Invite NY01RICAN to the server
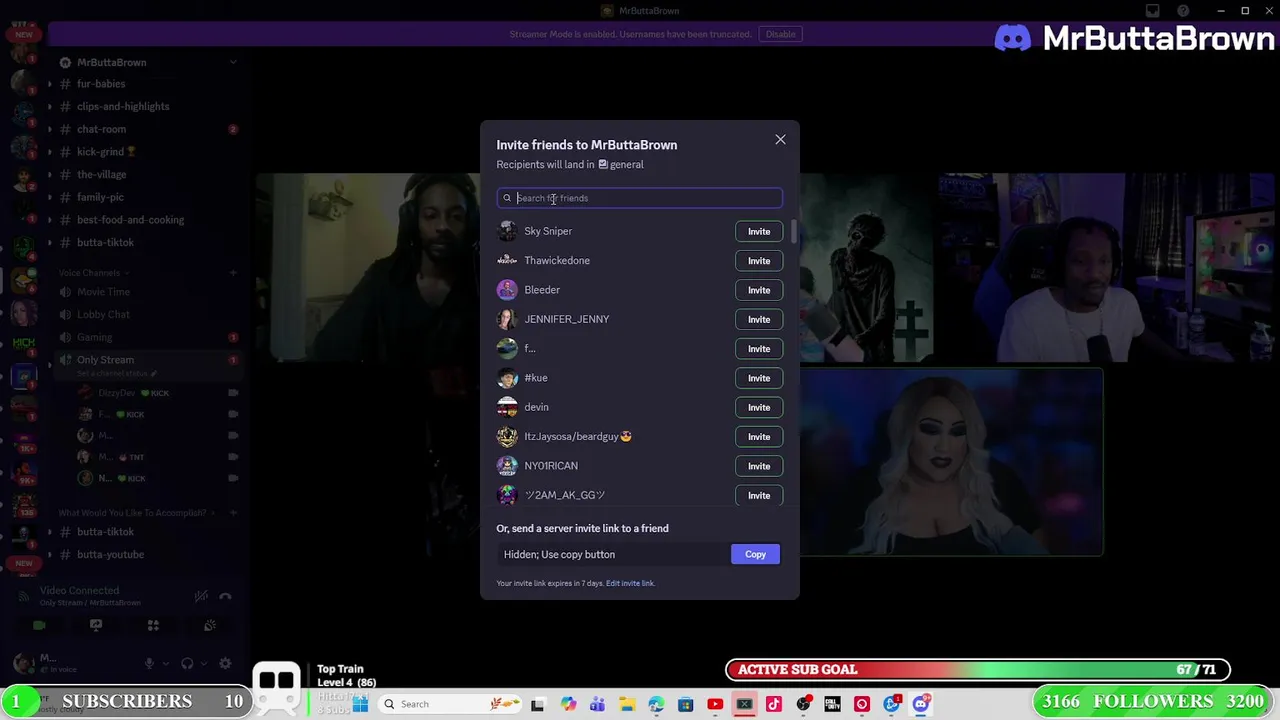 pos(759,466)
